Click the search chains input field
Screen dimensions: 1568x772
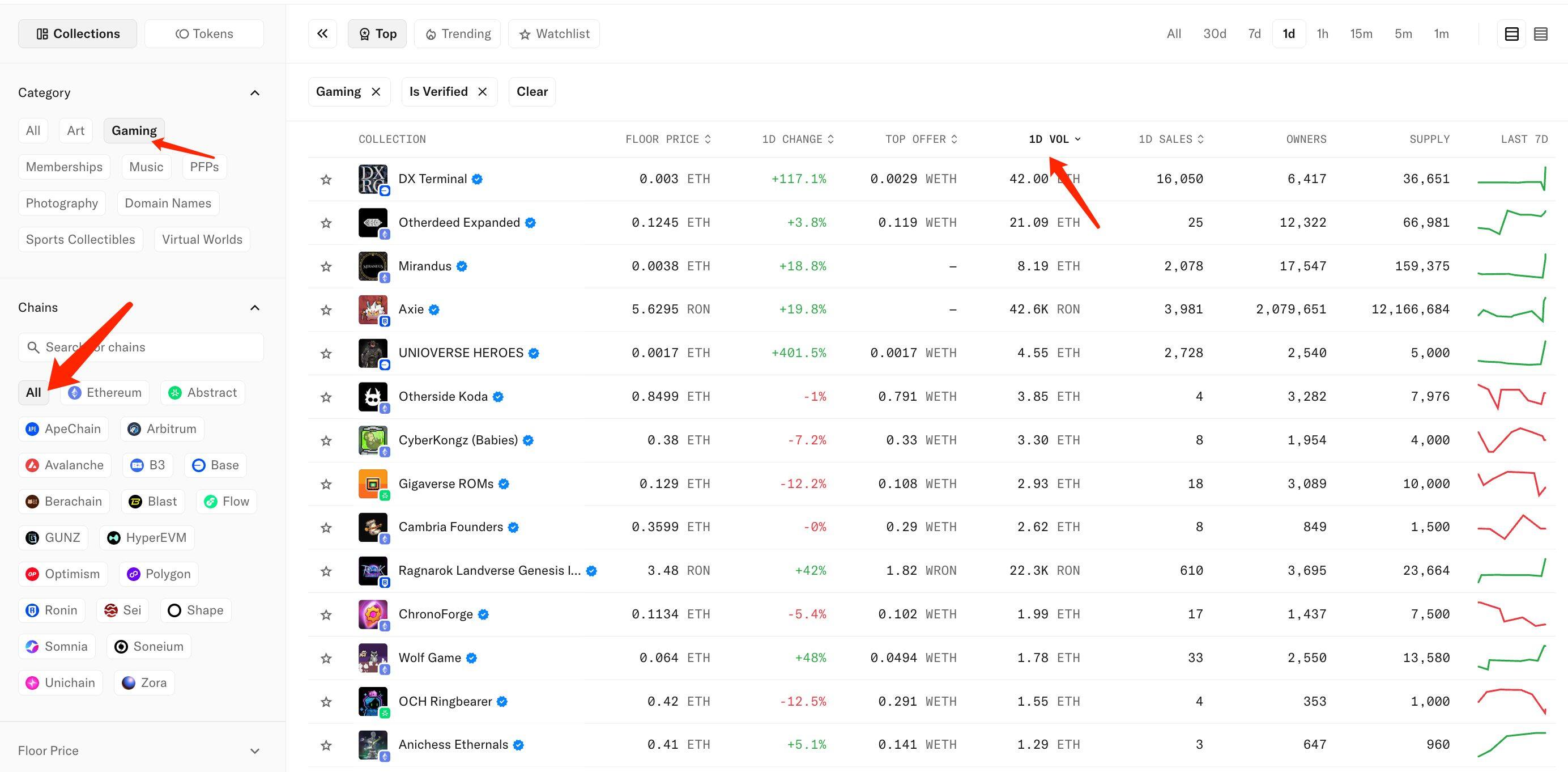click(x=140, y=347)
